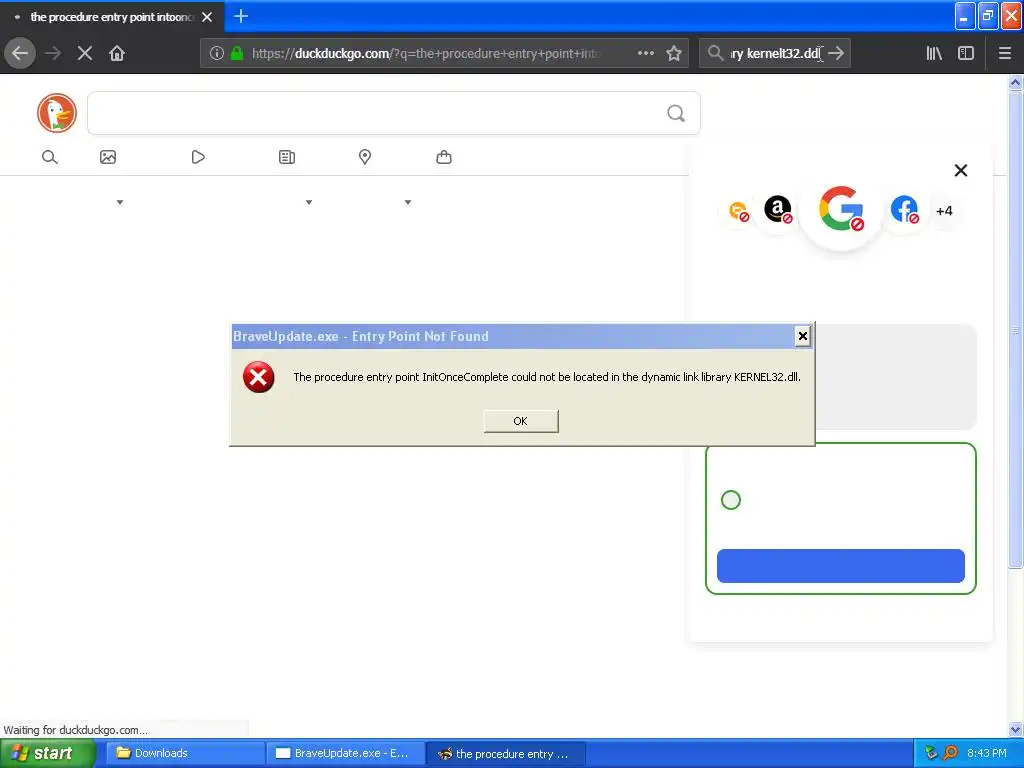Stop loading the page with the X button
The height and width of the screenshot is (768, 1024).
tap(85, 53)
